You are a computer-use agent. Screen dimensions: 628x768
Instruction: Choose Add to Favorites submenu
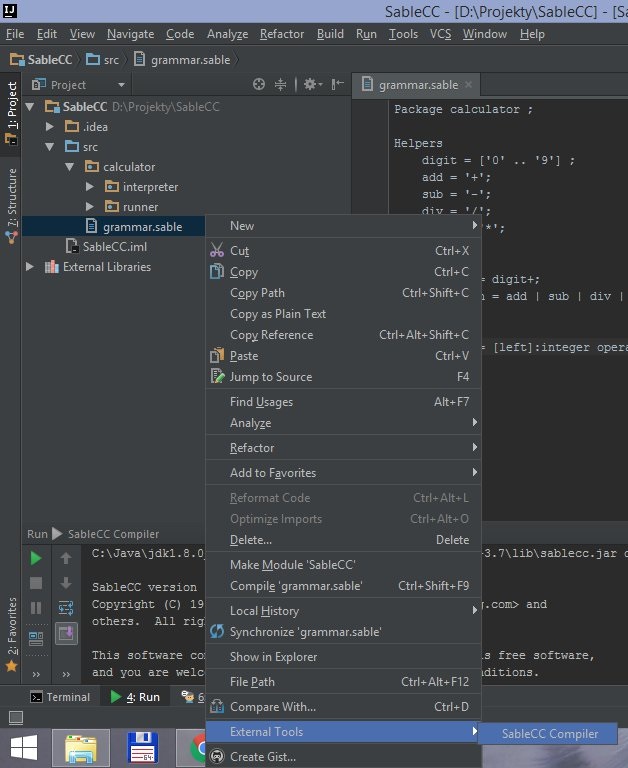343,473
